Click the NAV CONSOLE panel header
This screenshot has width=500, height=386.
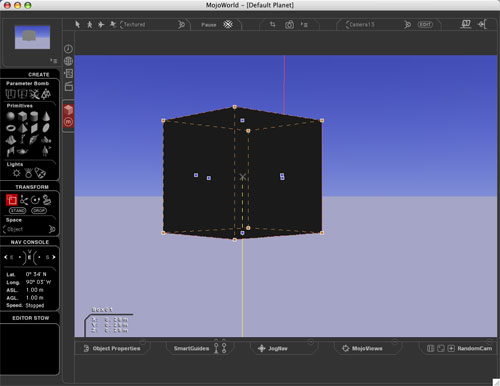[30, 242]
